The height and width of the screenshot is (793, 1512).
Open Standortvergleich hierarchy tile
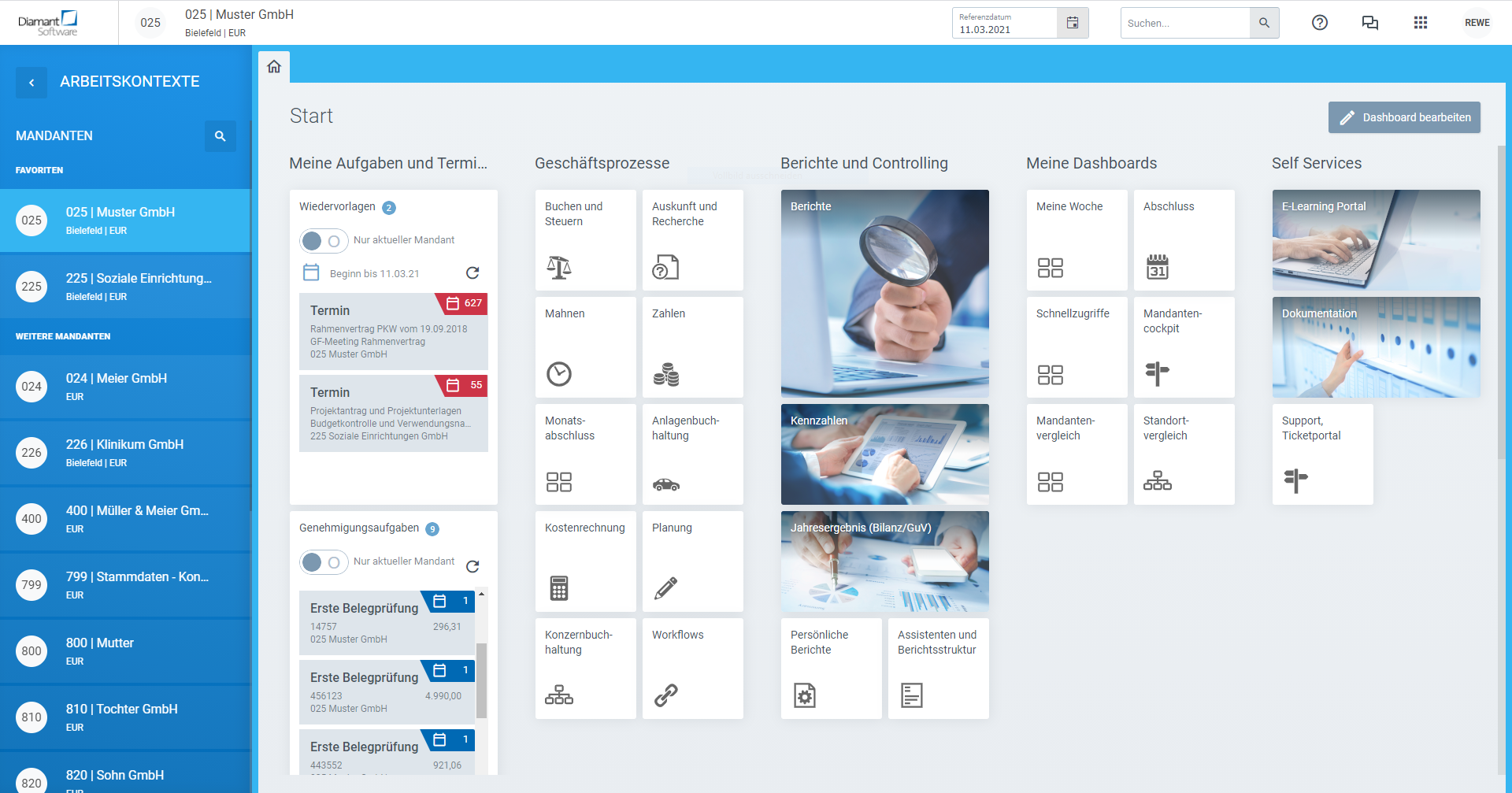point(1184,454)
